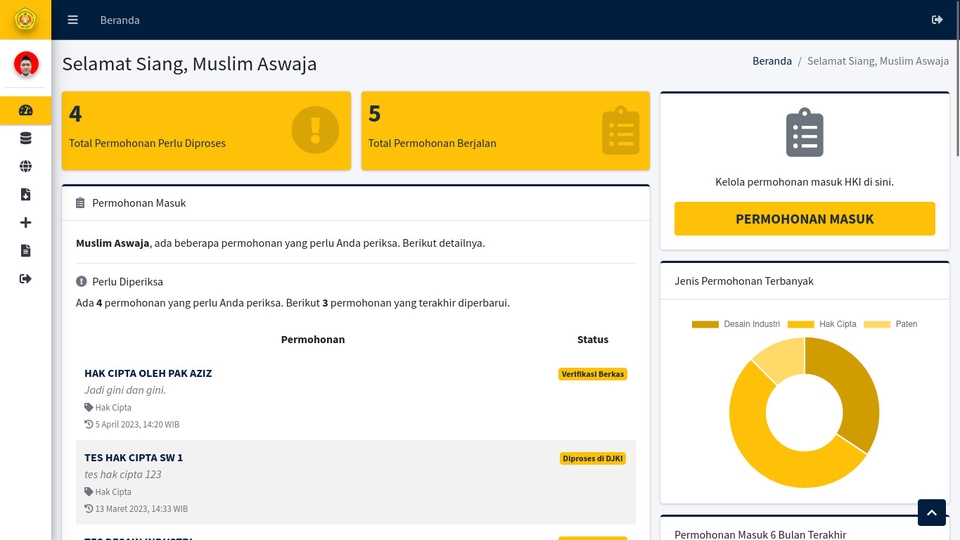Screen dimensions: 960x540
Task: Click the history icon beside 13 Maret 2023
Action: tap(89, 509)
